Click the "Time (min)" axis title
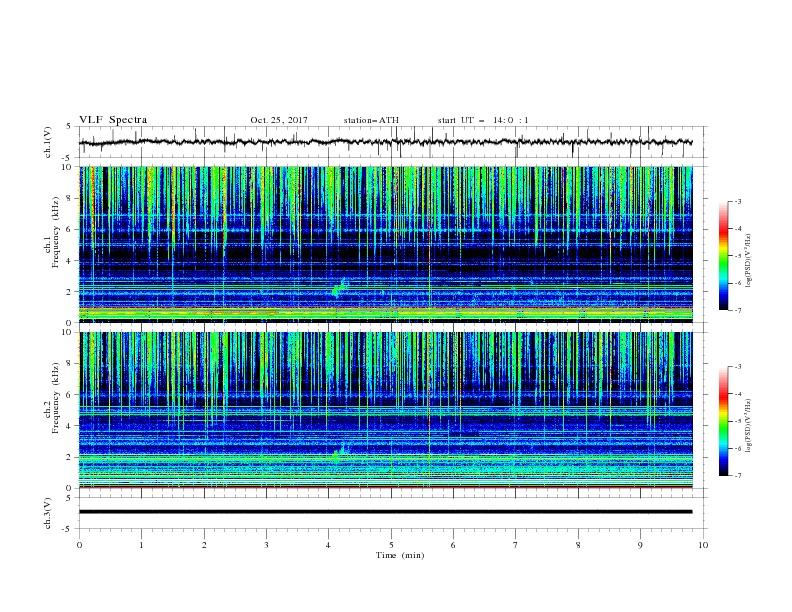Screen dimensions: 792x612 pos(400,555)
